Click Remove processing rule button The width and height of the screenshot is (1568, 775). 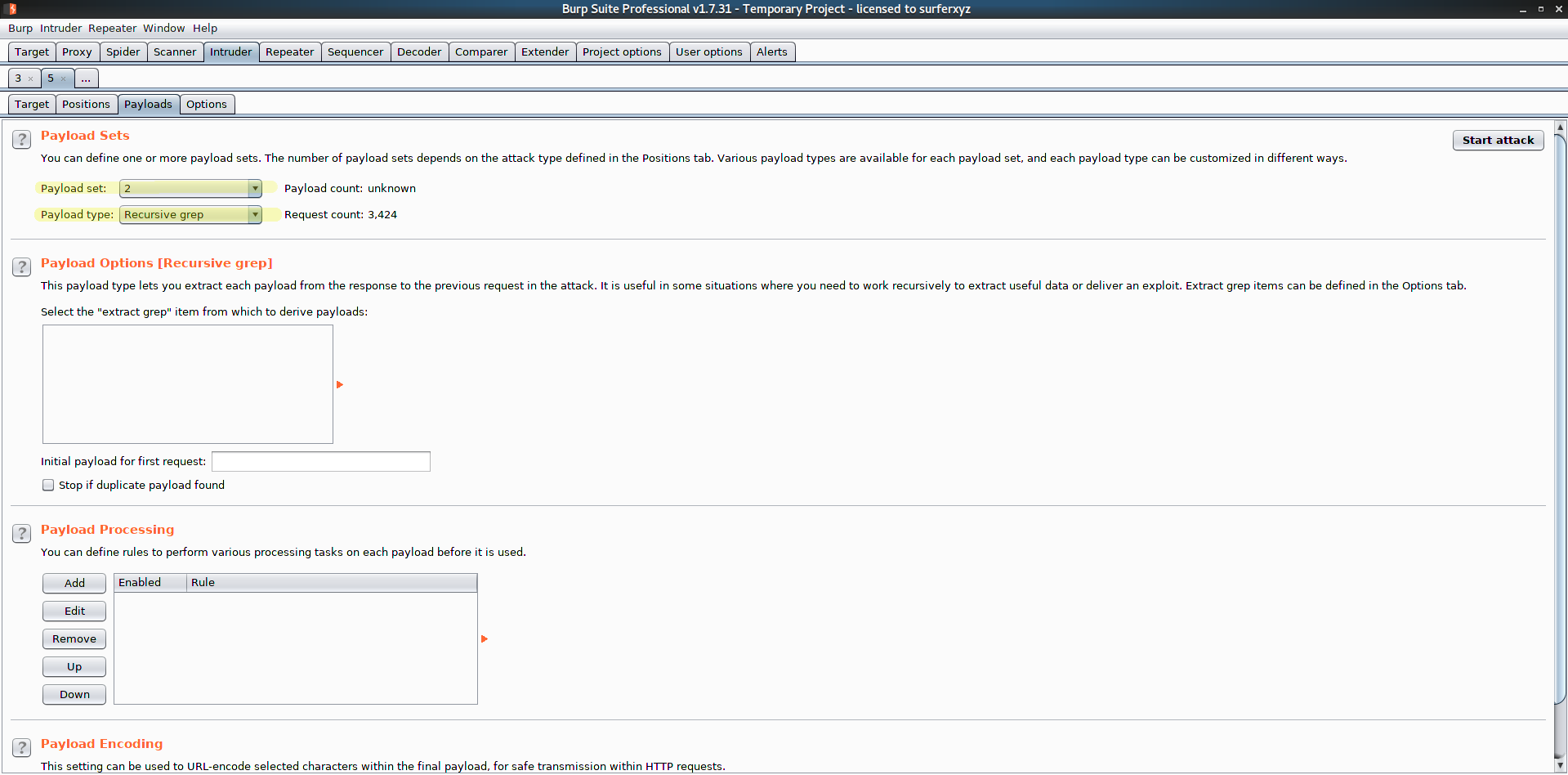tap(74, 638)
